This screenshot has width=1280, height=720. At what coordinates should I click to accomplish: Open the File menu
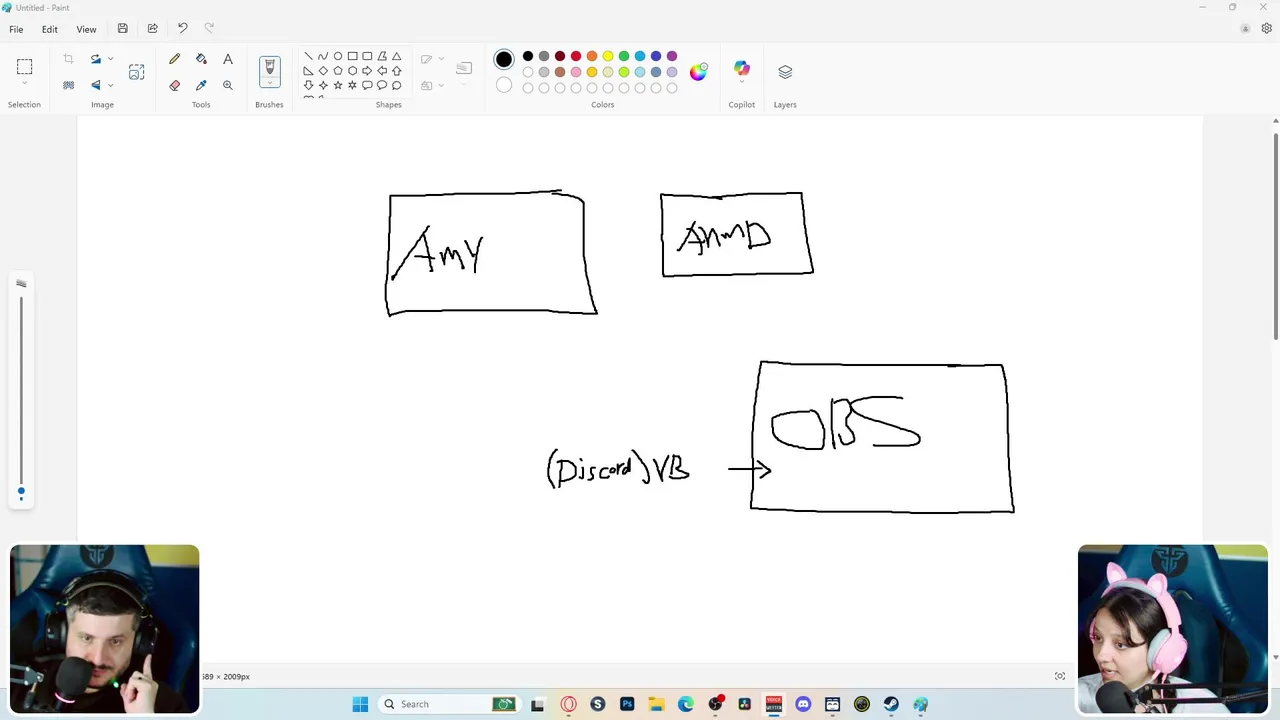point(16,29)
